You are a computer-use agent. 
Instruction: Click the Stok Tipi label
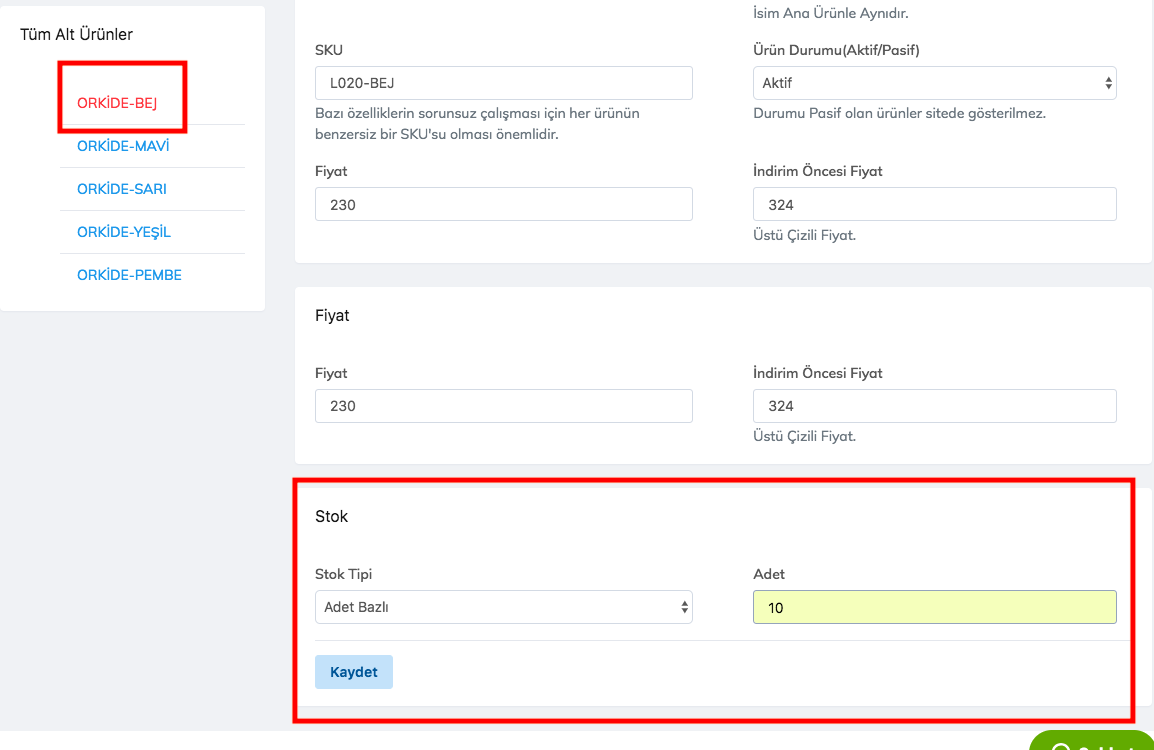(x=343, y=574)
